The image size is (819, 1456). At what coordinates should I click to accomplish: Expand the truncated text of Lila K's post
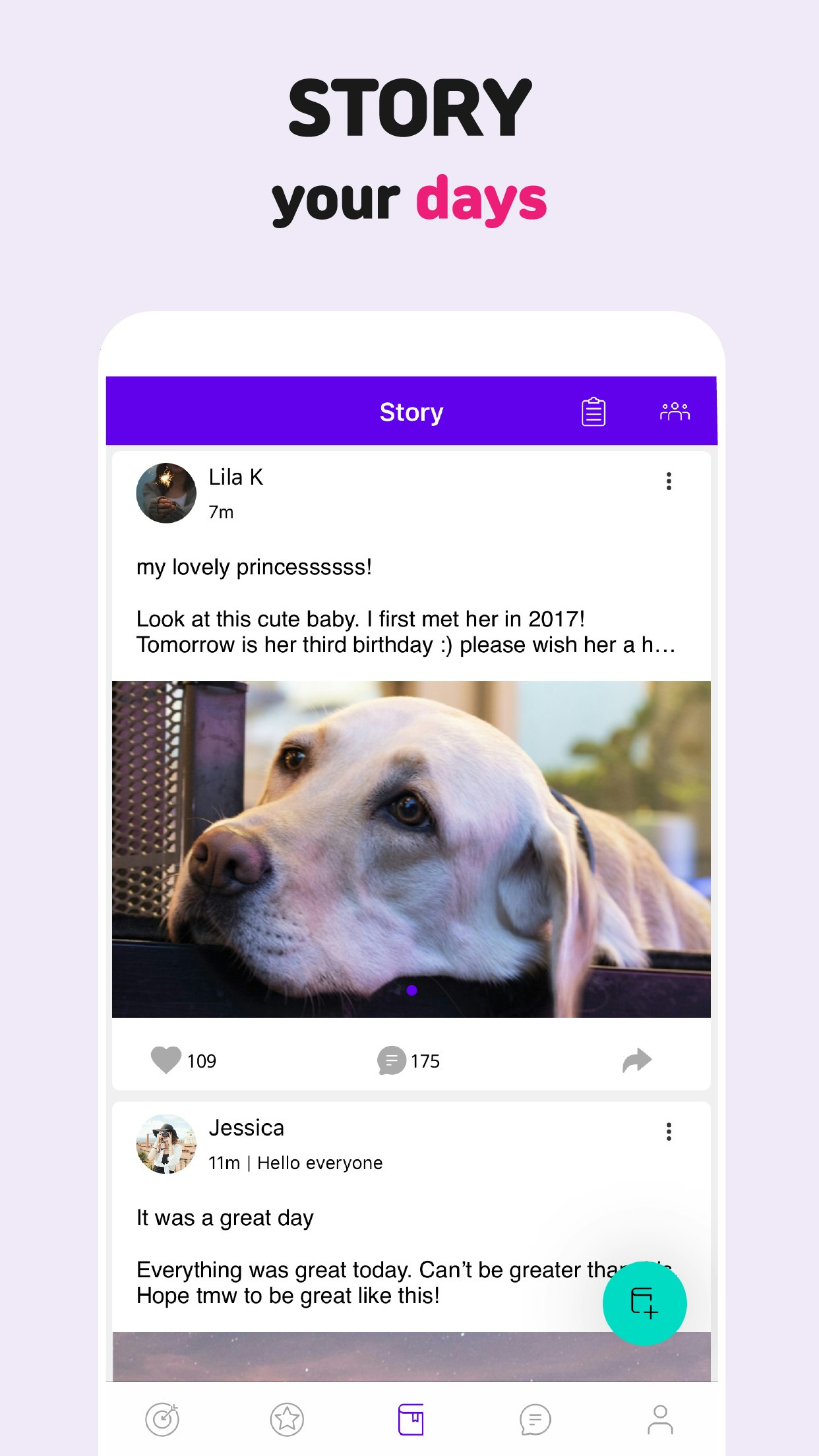tap(406, 632)
